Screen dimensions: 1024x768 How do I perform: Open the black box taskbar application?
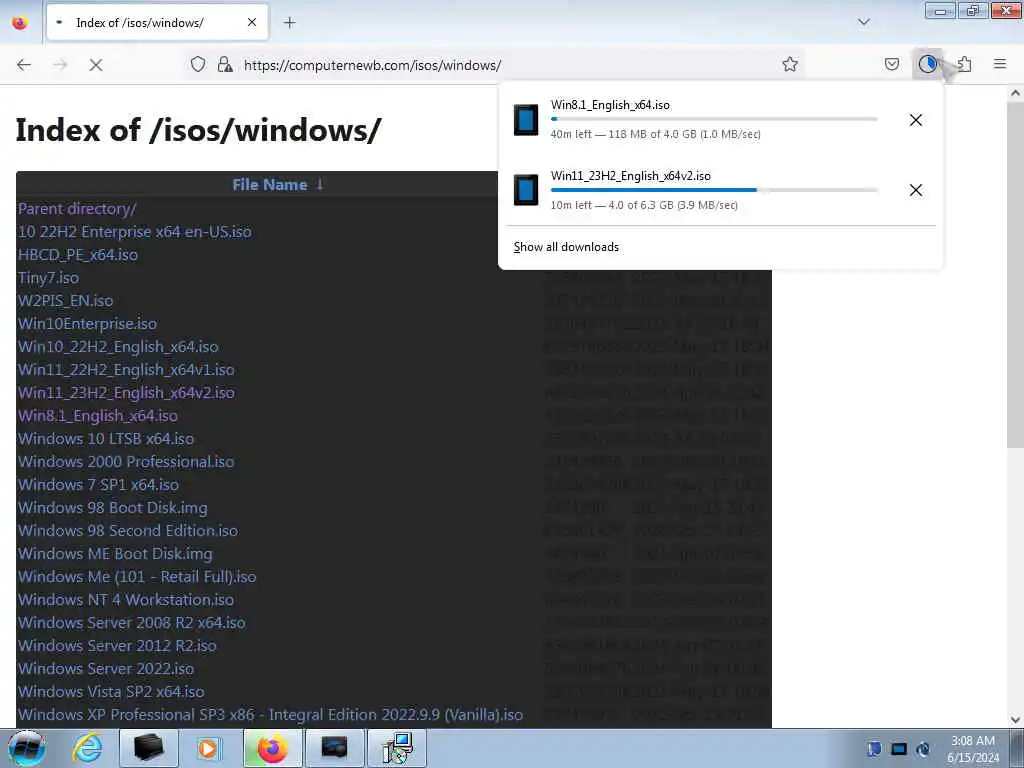148,748
